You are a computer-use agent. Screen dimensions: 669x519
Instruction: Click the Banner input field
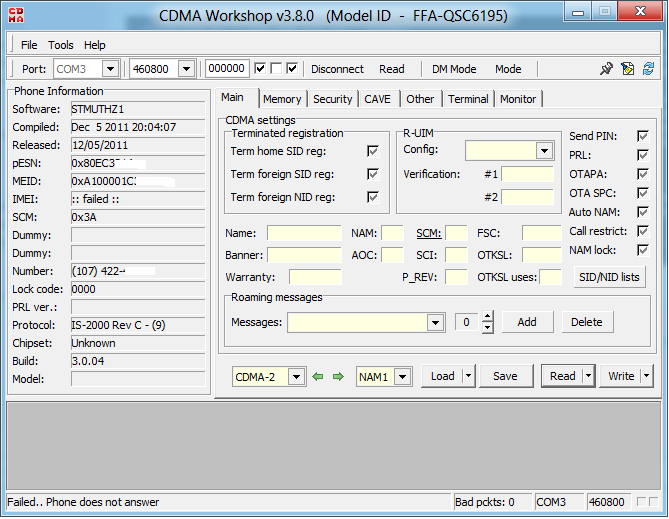click(x=304, y=255)
